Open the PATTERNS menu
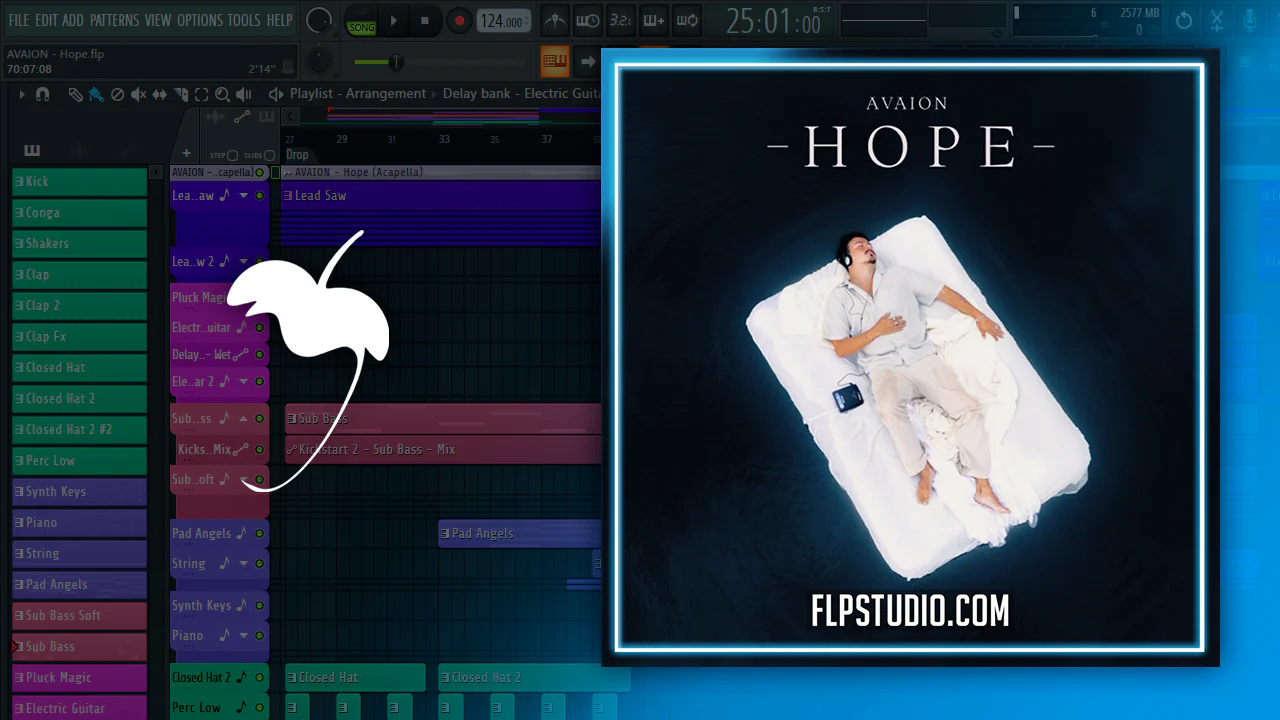The height and width of the screenshot is (720, 1280). pos(114,20)
